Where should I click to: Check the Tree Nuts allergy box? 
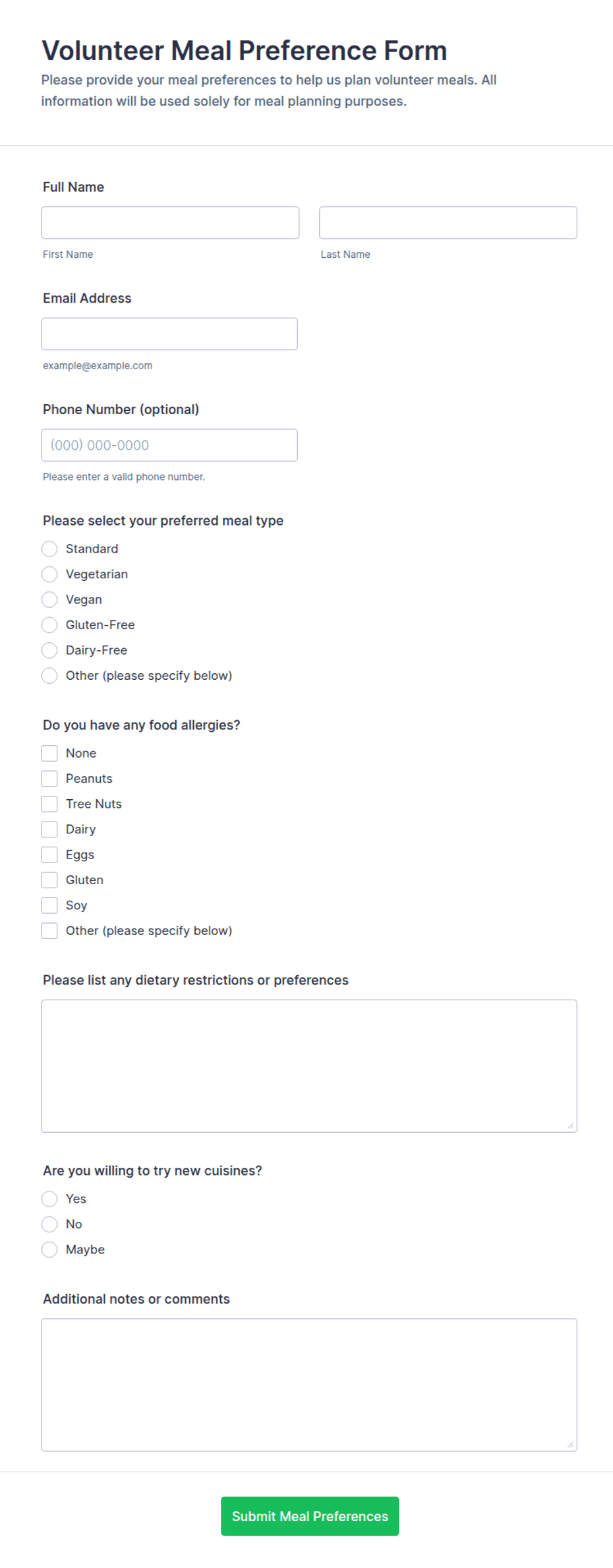click(49, 804)
